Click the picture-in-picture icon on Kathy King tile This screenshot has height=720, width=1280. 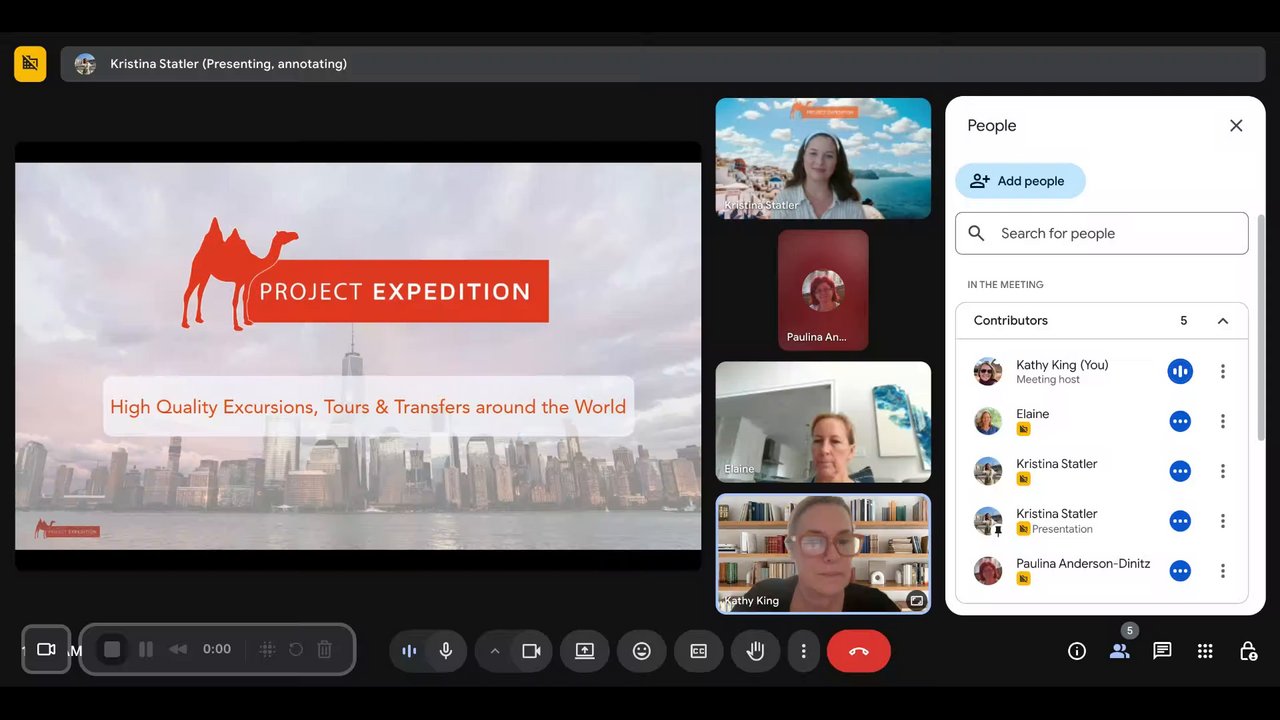pyautogui.click(x=916, y=601)
